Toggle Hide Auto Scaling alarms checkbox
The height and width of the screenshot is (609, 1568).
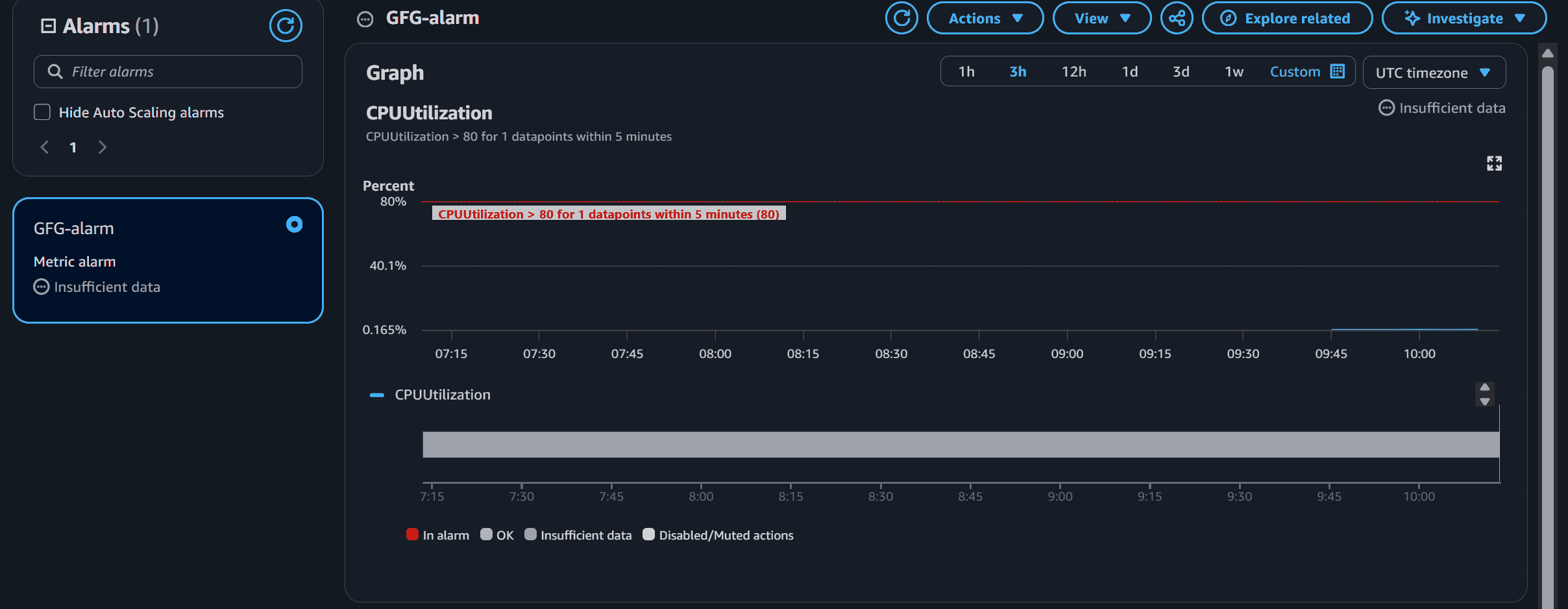pyautogui.click(x=42, y=112)
